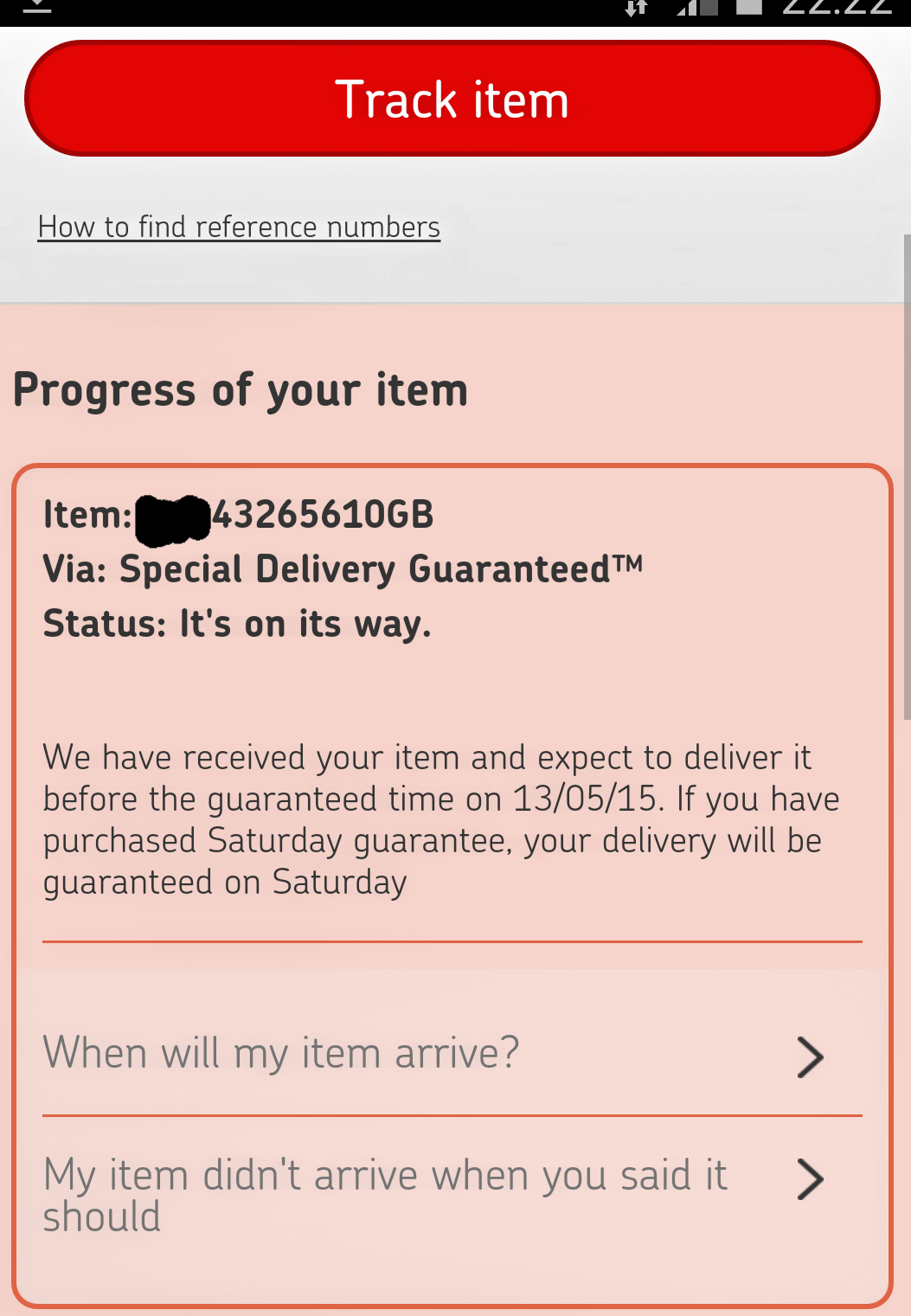The height and width of the screenshot is (1316, 911).
Task: Click the page scrollbar on right edge
Action: [x=907, y=476]
